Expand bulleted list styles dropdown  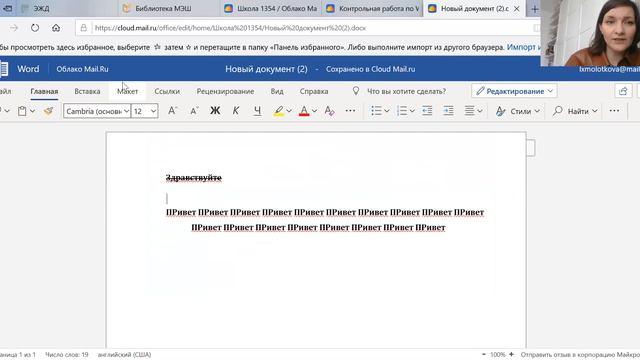click(387, 111)
